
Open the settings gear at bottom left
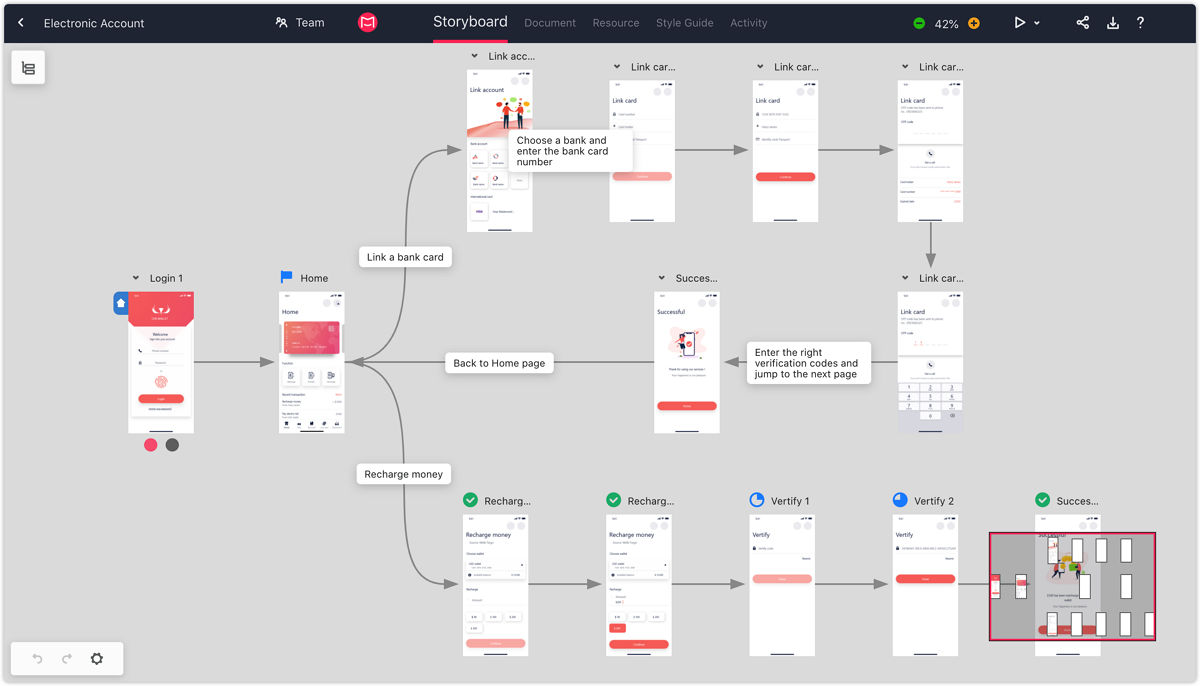(97, 659)
